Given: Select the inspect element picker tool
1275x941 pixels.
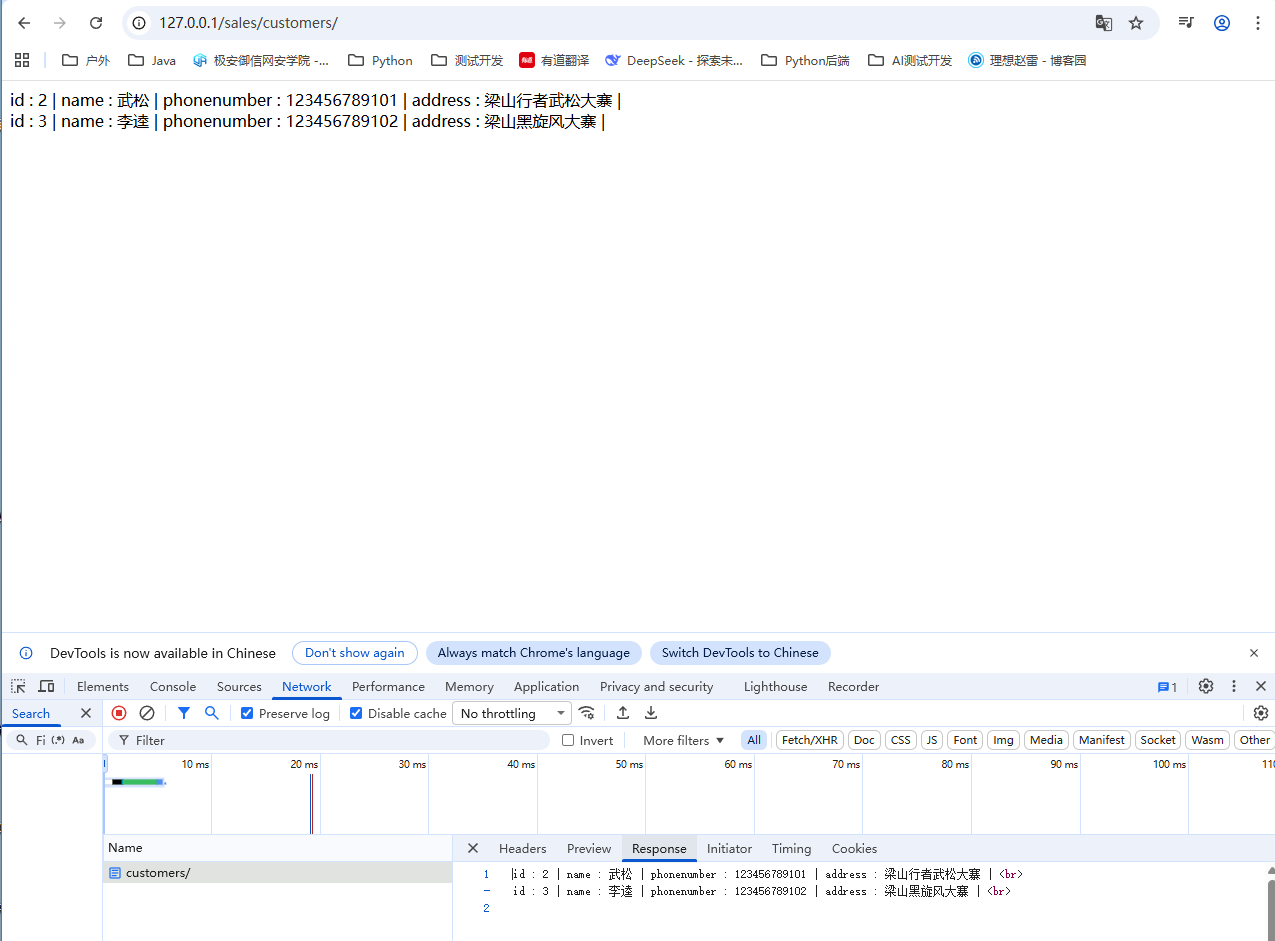Looking at the screenshot, I should [x=19, y=686].
